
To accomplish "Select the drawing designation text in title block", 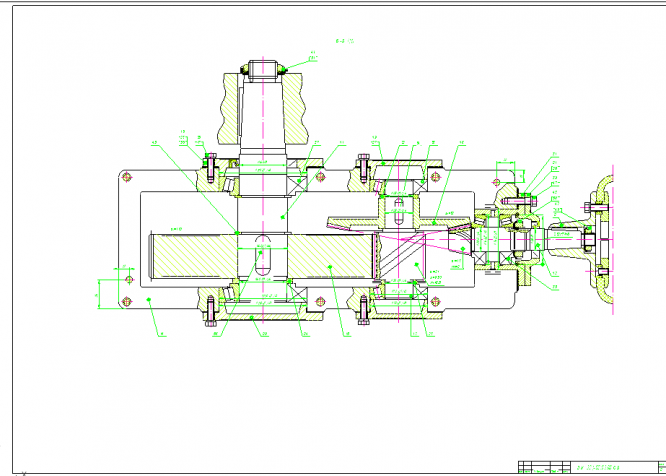I will coord(598,468).
